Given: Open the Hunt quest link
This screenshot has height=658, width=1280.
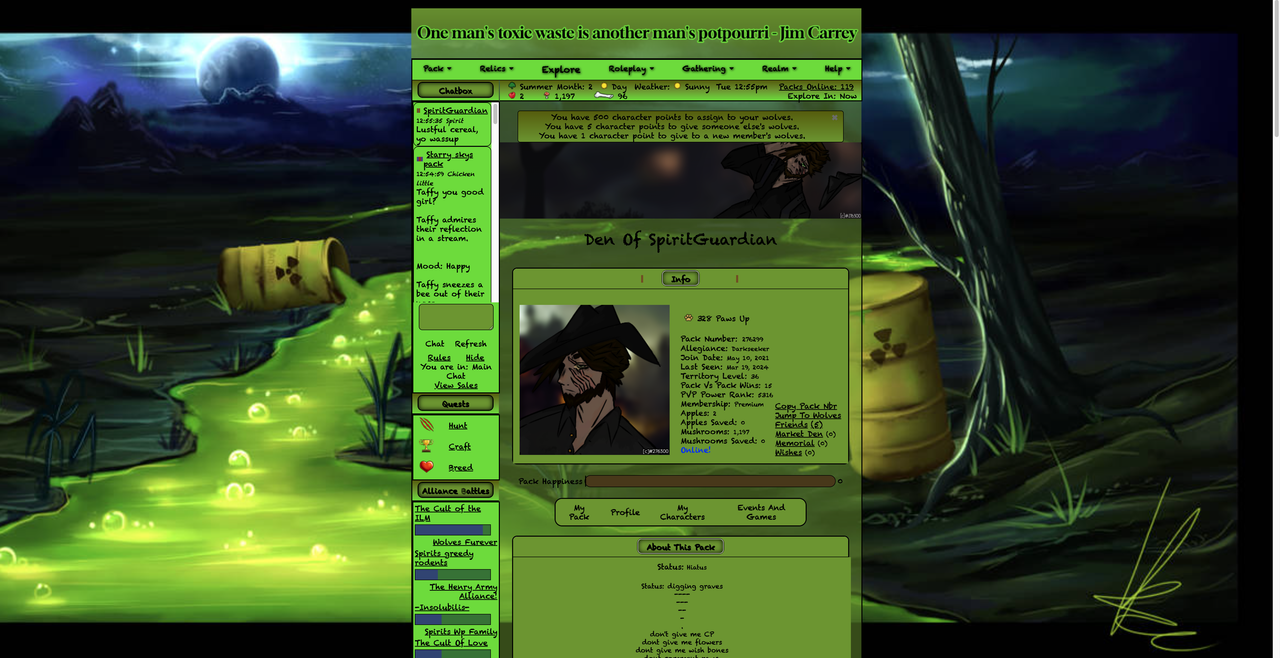Looking at the screenshot, I should (x=458, y=426).
